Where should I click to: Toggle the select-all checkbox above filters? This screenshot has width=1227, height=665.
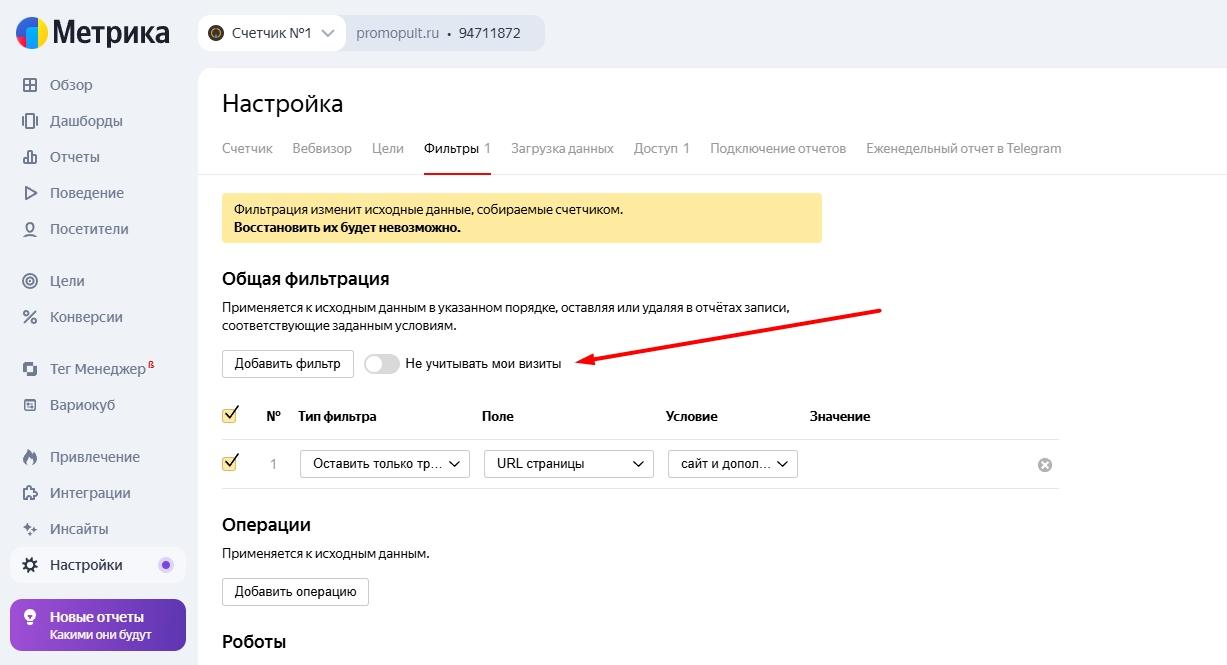point(231,415)
